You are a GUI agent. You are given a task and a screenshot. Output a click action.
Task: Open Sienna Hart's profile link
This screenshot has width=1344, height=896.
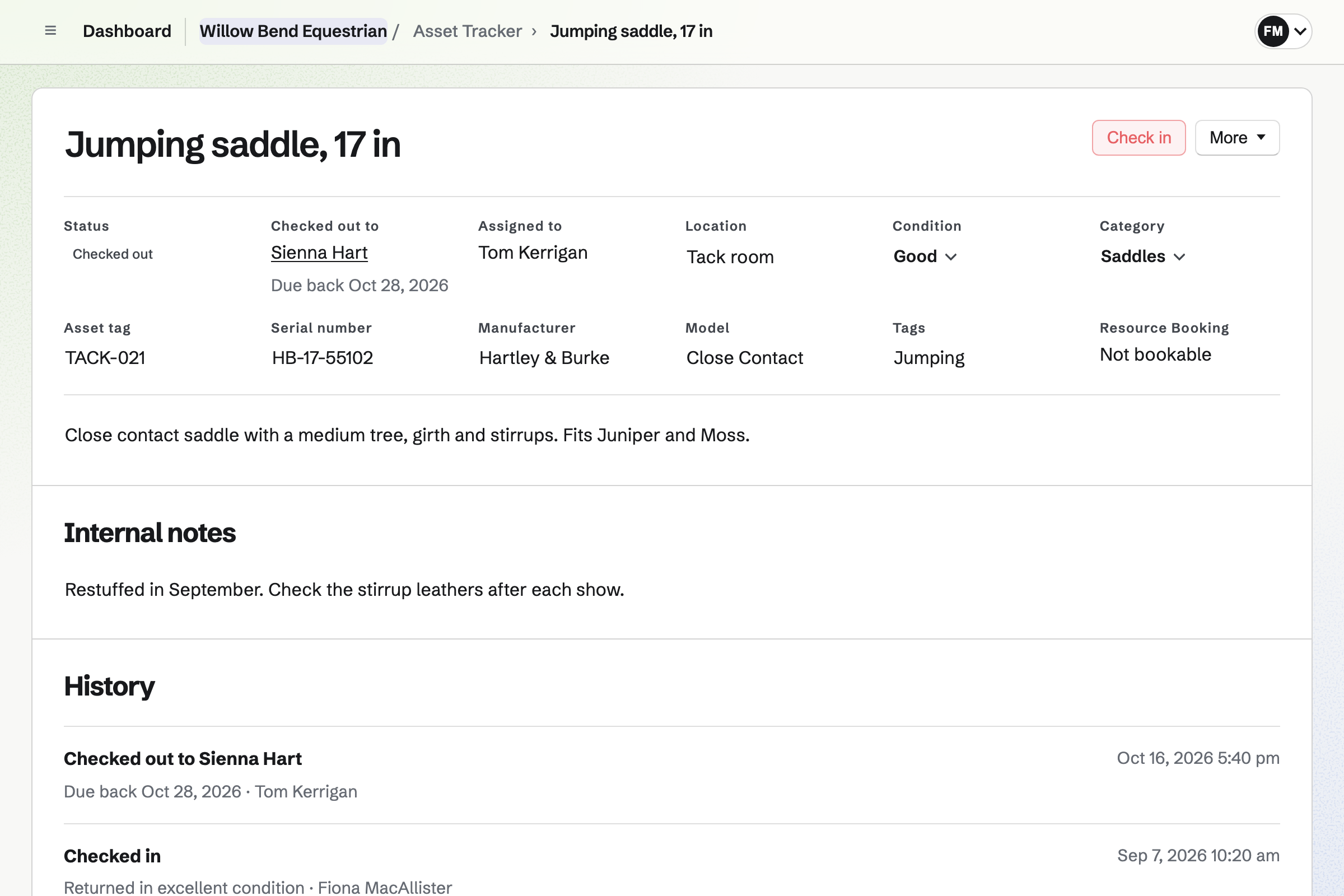pos(319,253)
